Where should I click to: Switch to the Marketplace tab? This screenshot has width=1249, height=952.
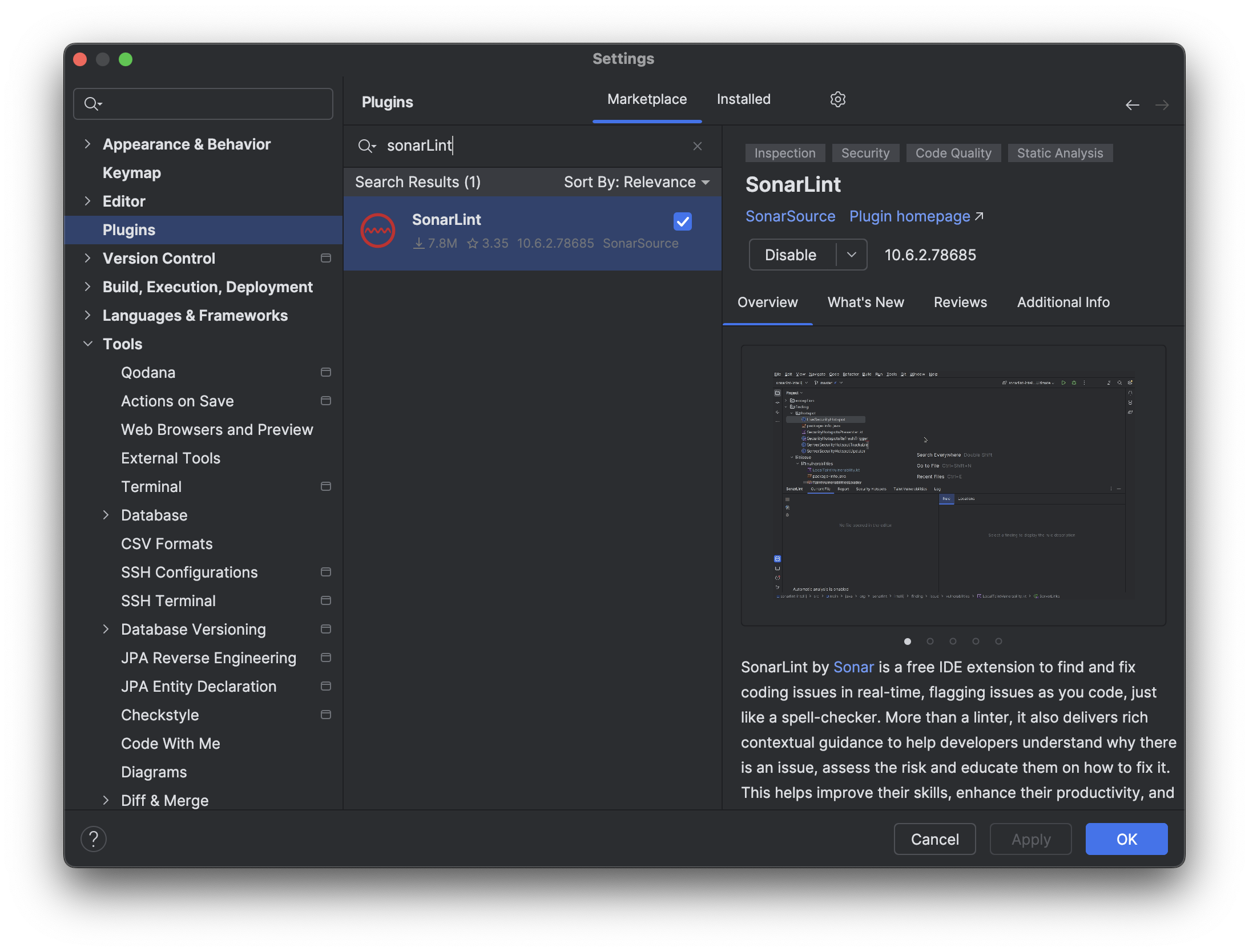coord(647,99)
